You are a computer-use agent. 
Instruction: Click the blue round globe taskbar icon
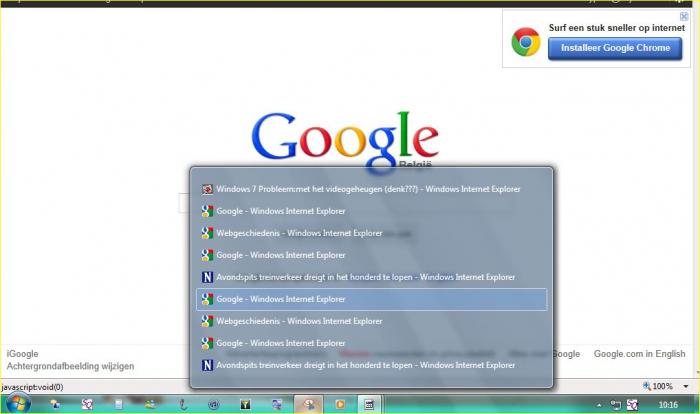click(x=214, y=405)
